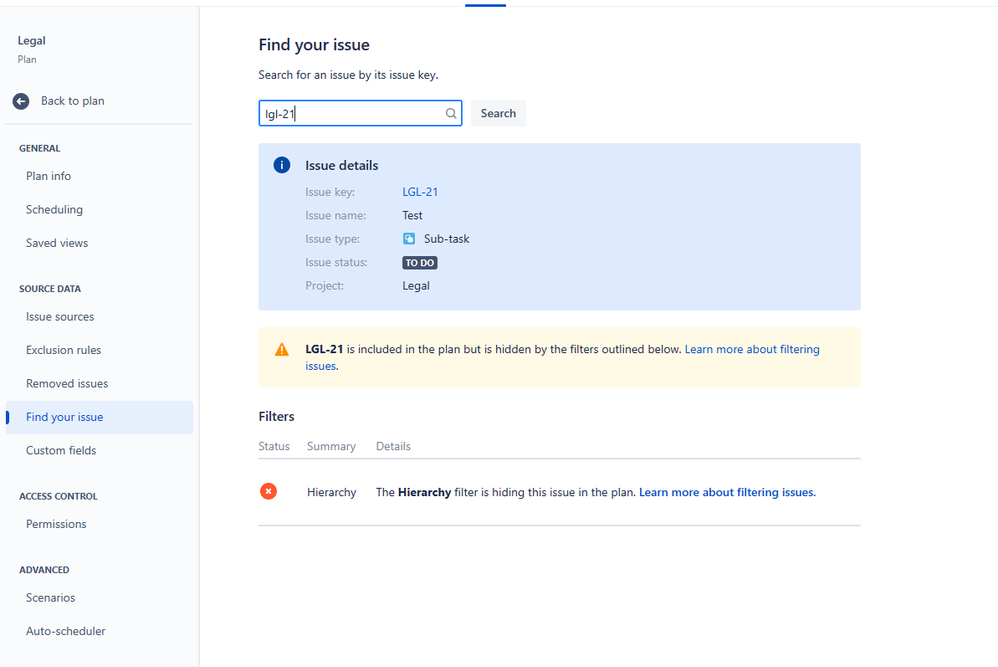Click the Legal plan title
The height and width of the screenshot is (667, 998).
click(x=31, y=41)
